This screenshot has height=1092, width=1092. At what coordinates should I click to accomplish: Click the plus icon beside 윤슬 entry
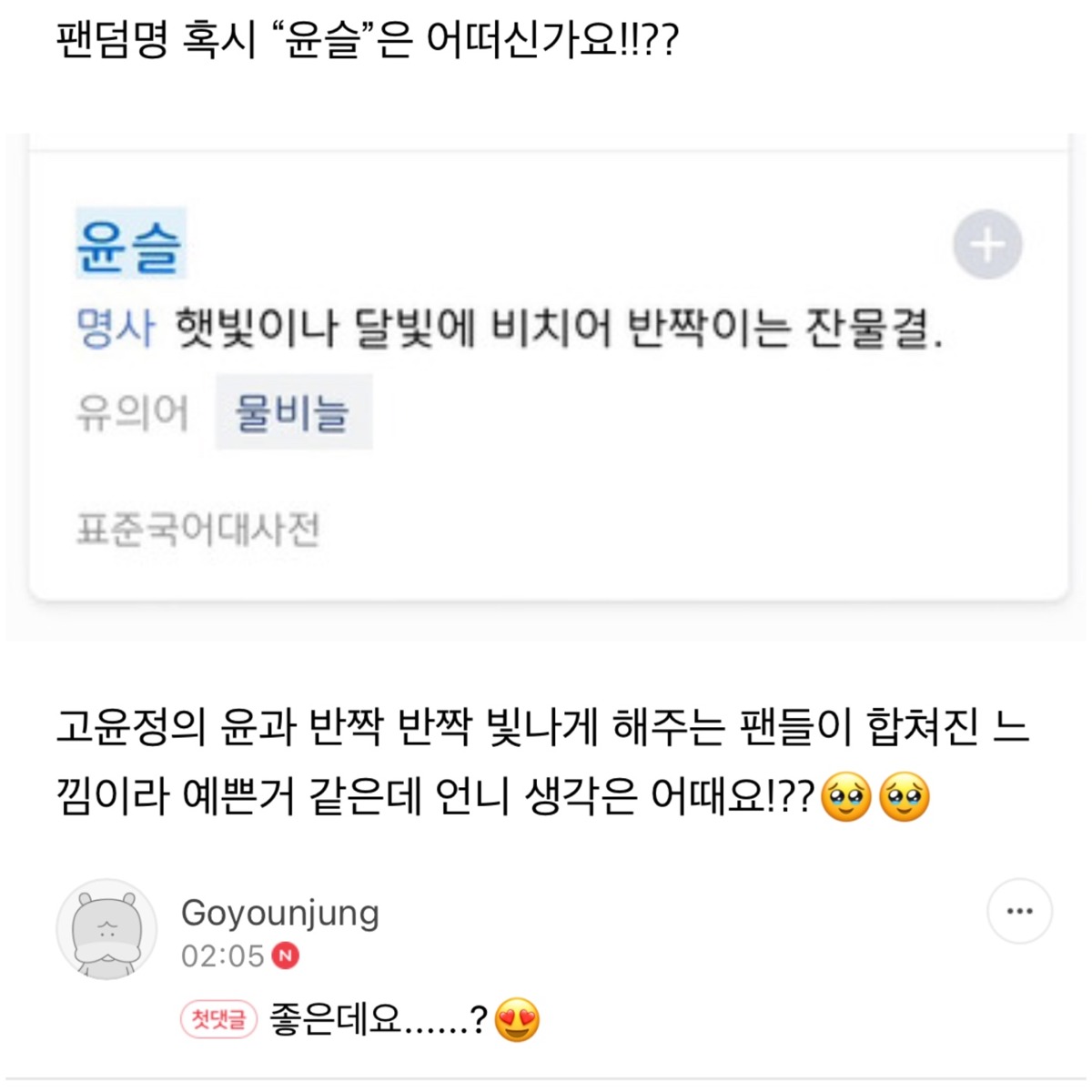(987, 245)
